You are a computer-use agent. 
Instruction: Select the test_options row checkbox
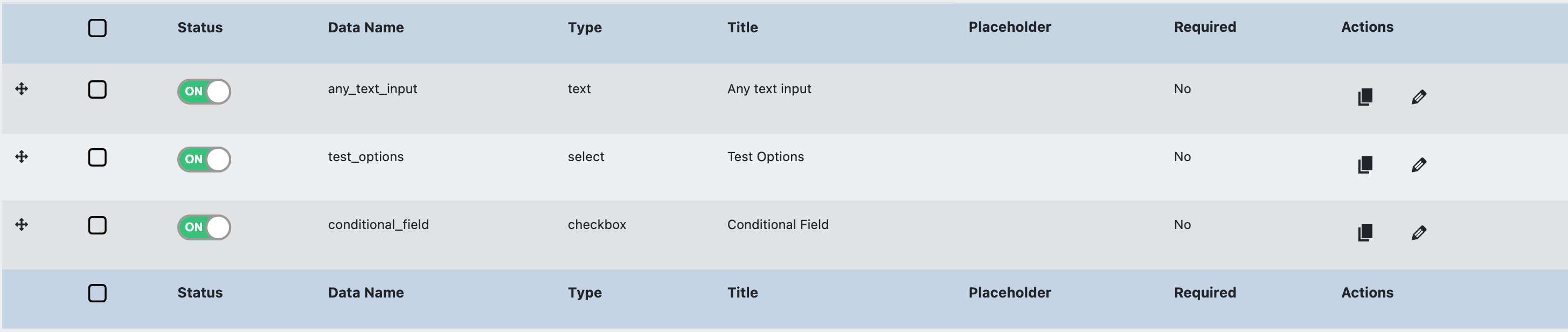[x=98, y=157]
